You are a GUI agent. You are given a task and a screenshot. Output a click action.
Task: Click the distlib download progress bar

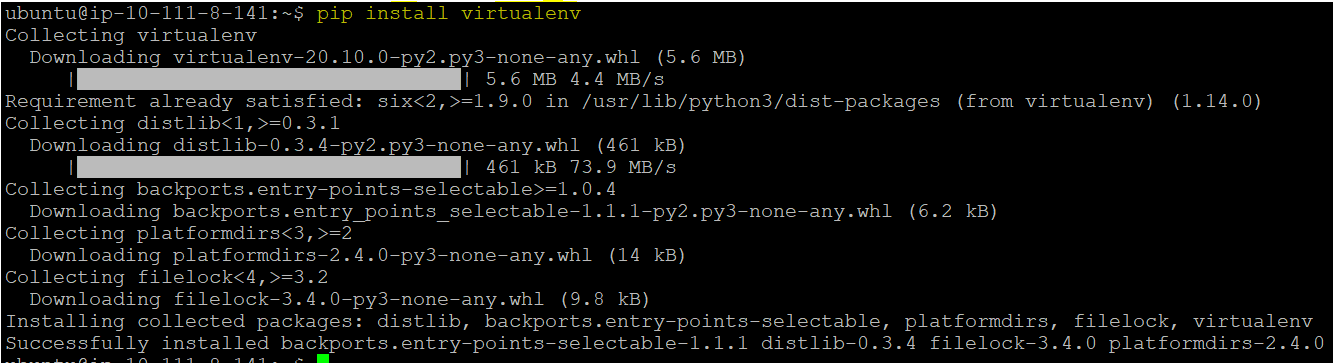click(x=269, y=167)
